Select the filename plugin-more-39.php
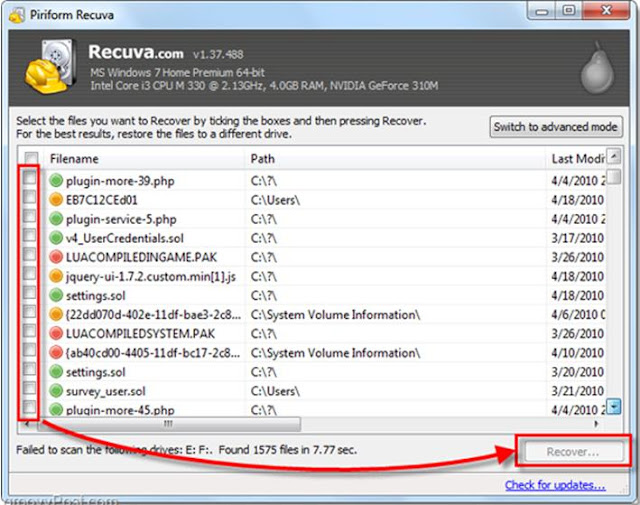The width and height of the screenshot is (640, 505). click(x=120, y=181)
